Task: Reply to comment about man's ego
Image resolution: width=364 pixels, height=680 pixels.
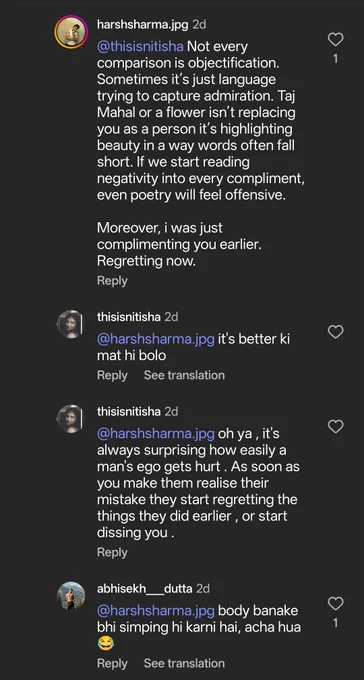Action: [x=112, y=552]
